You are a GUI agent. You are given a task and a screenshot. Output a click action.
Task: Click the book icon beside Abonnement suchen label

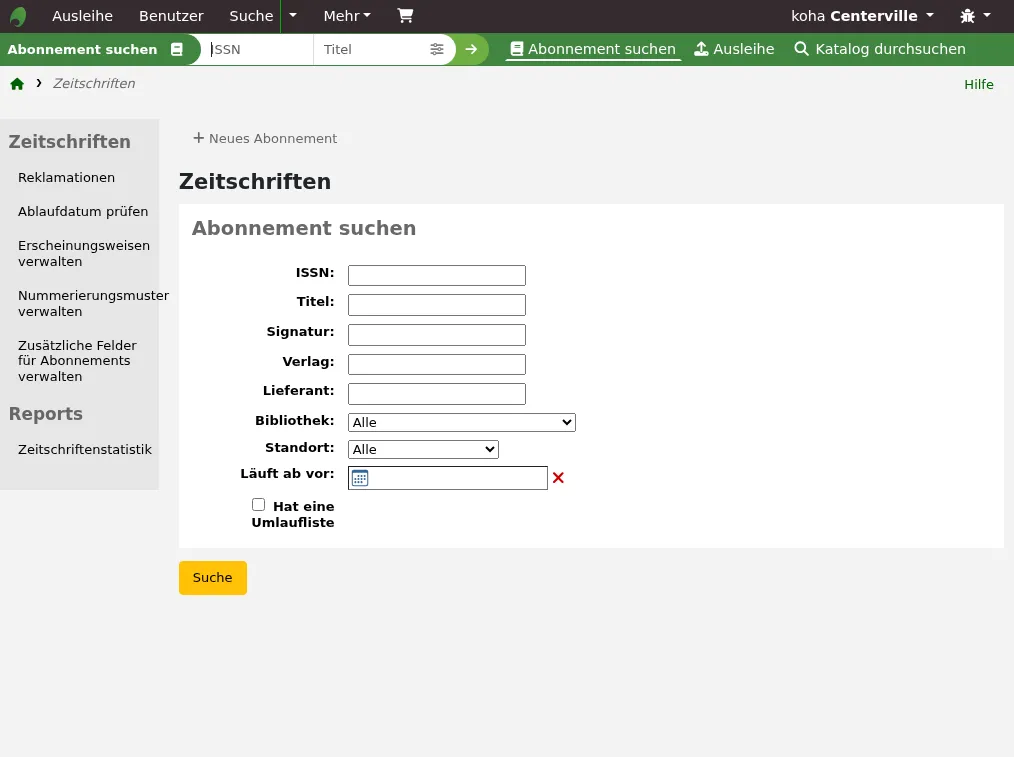177,49
